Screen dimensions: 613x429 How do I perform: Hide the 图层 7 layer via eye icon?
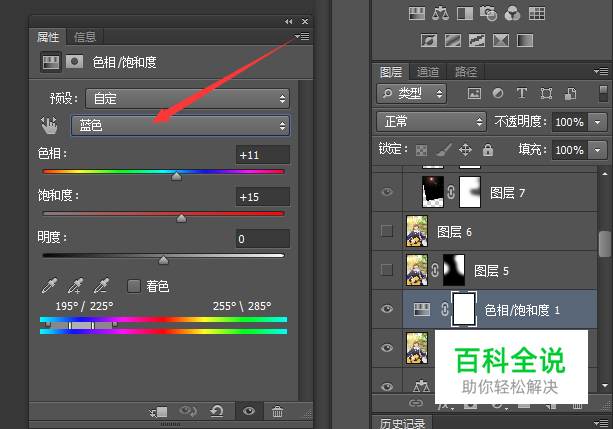click(x=388, y=192)
